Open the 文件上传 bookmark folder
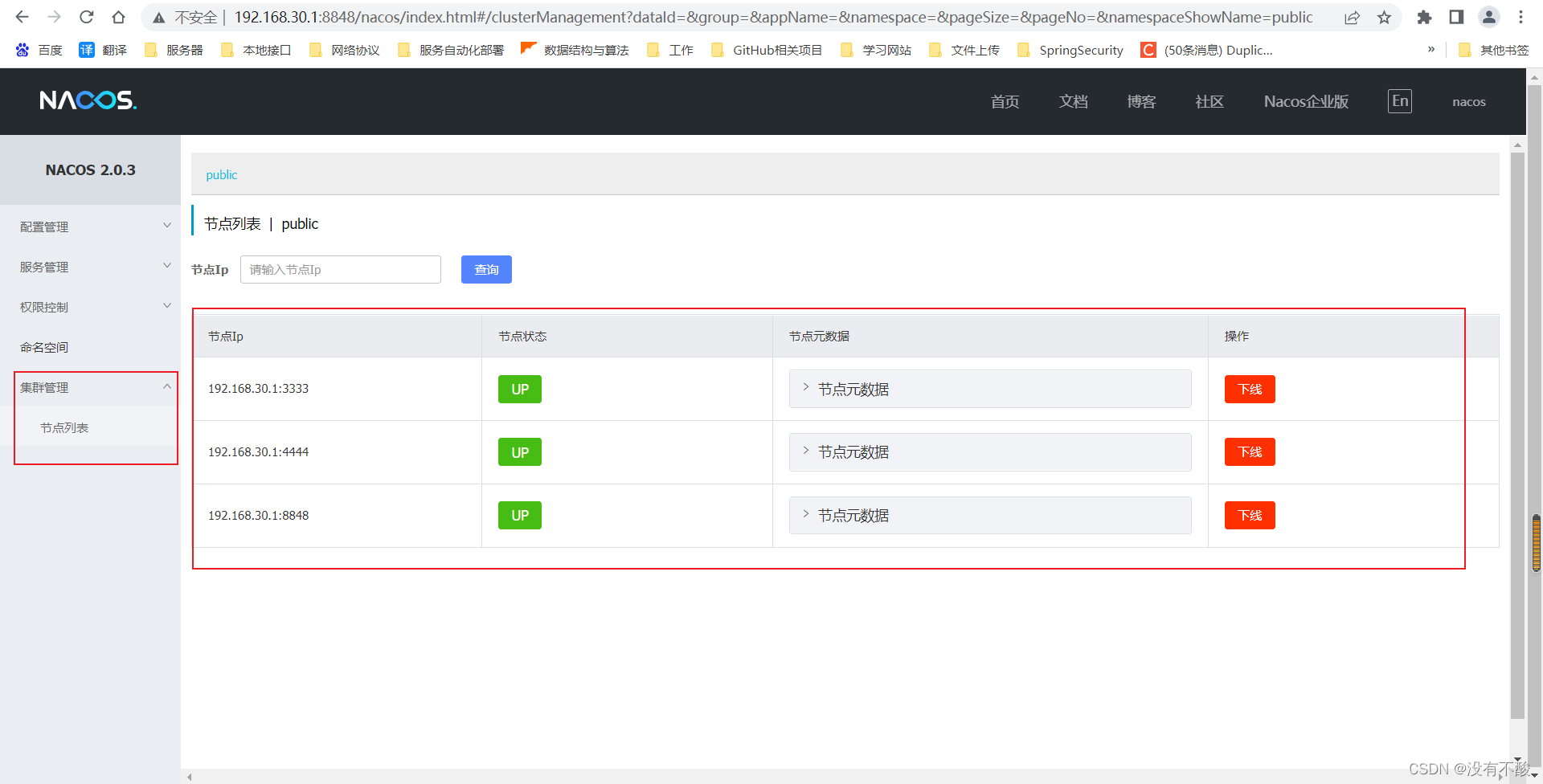Viewport: 1543px width, 784px height. coord(964,50)
